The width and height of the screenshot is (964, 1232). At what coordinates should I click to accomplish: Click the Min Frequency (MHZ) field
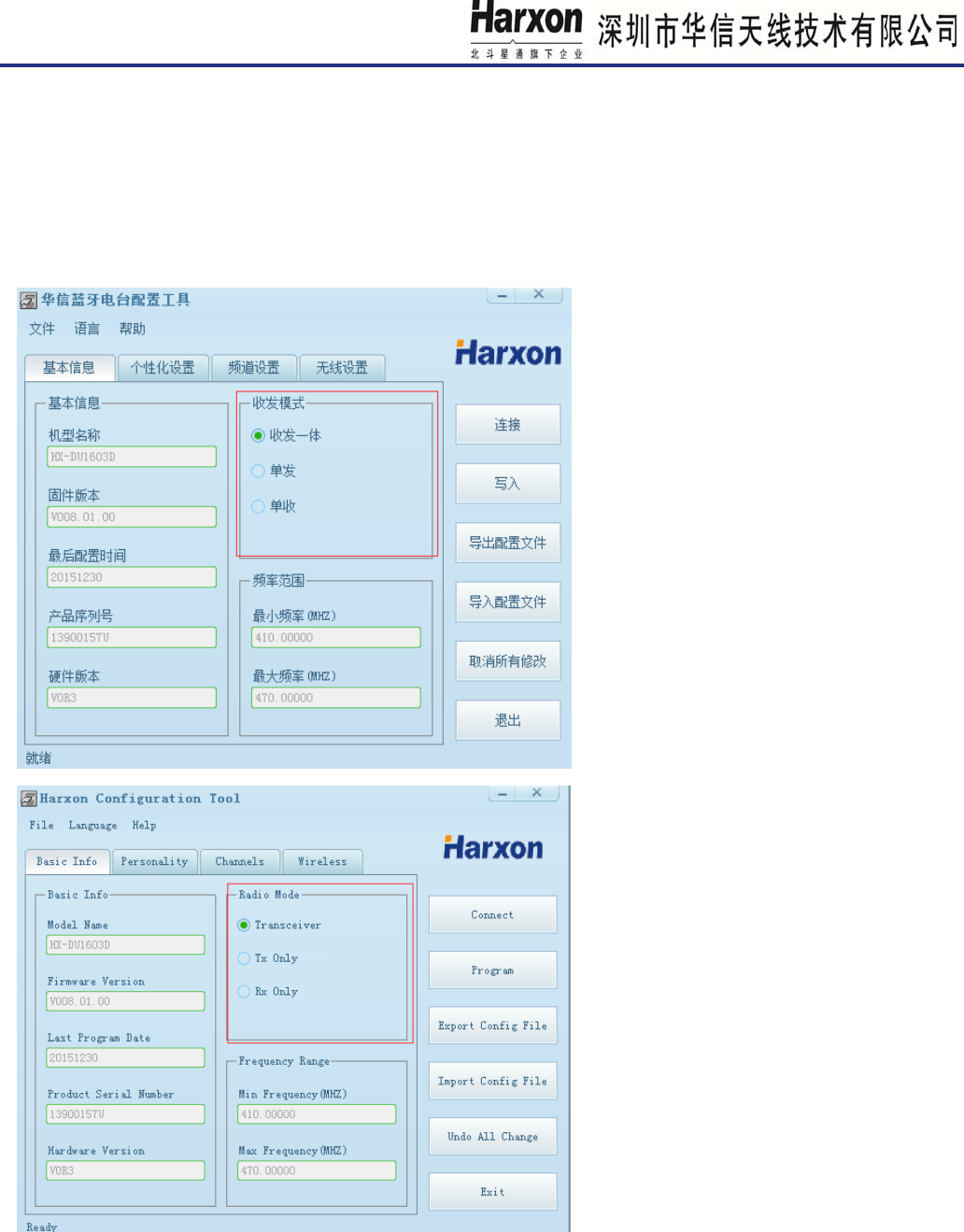[317, 1114]
